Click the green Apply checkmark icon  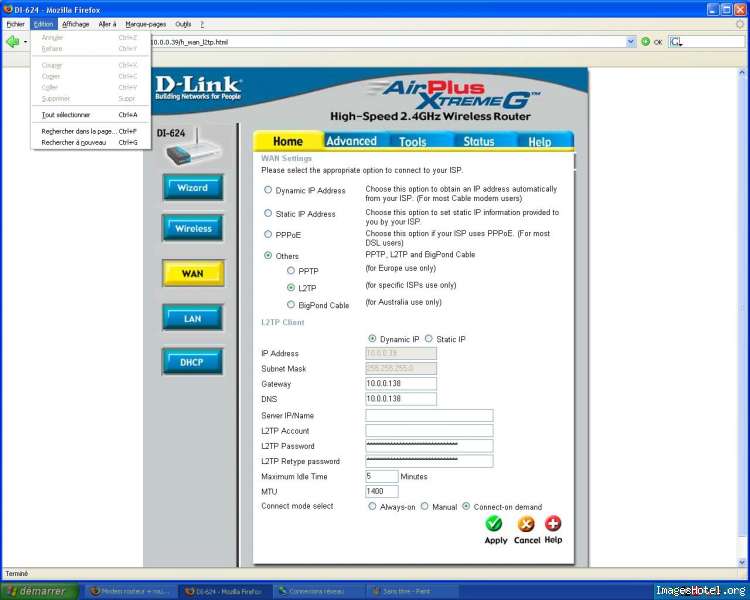pos(494,524)
